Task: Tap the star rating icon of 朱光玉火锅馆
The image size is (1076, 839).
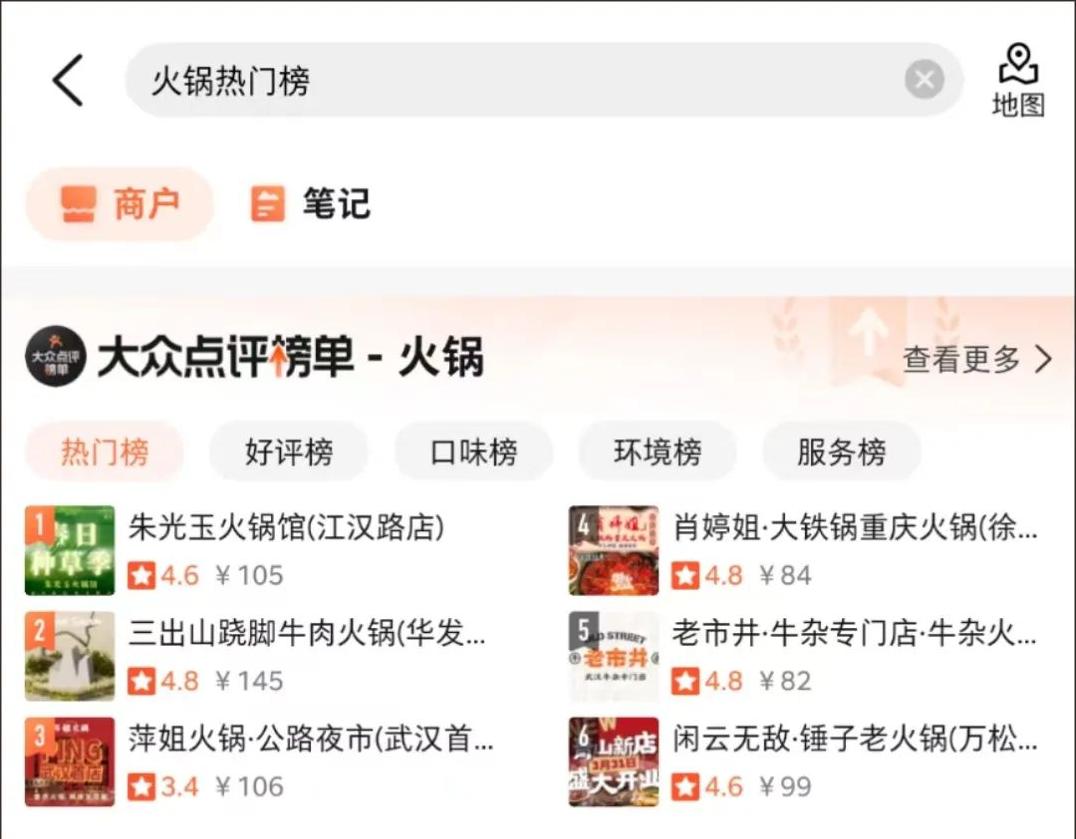Action: tap(141, 576)
